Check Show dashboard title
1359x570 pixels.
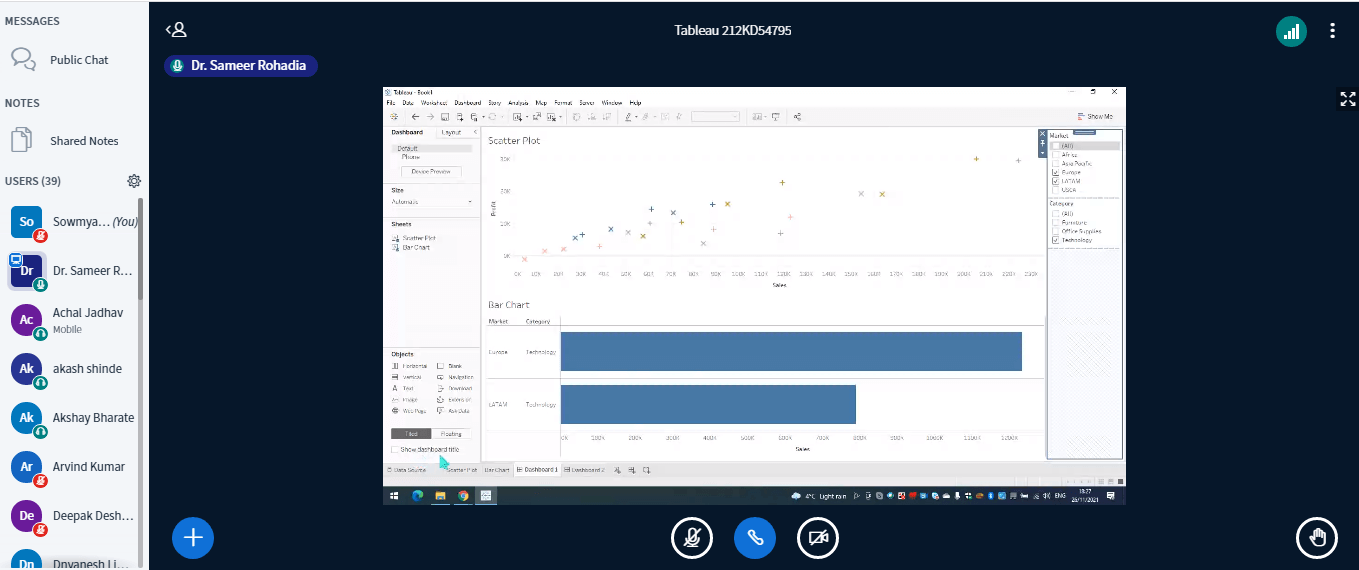(x=395, y=450)
